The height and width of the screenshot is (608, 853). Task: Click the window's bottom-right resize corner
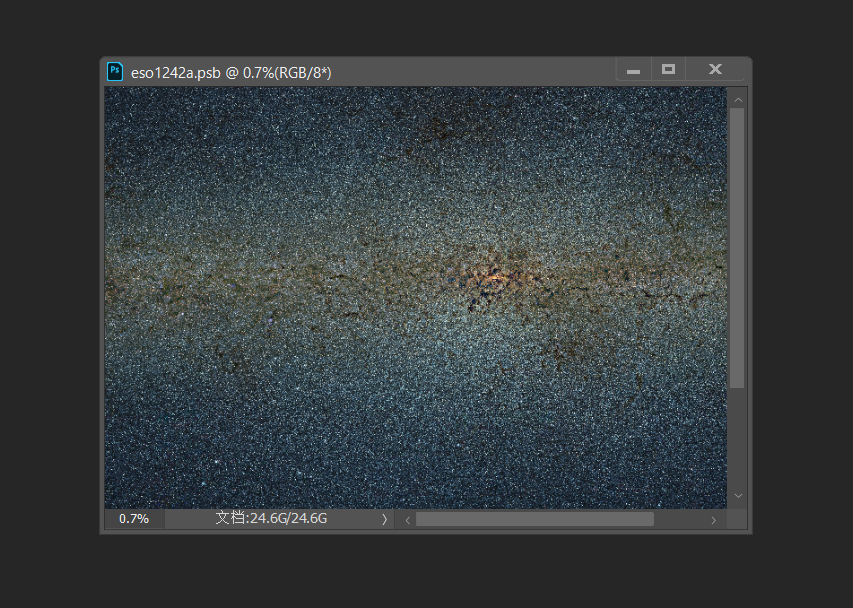[738, 520]
